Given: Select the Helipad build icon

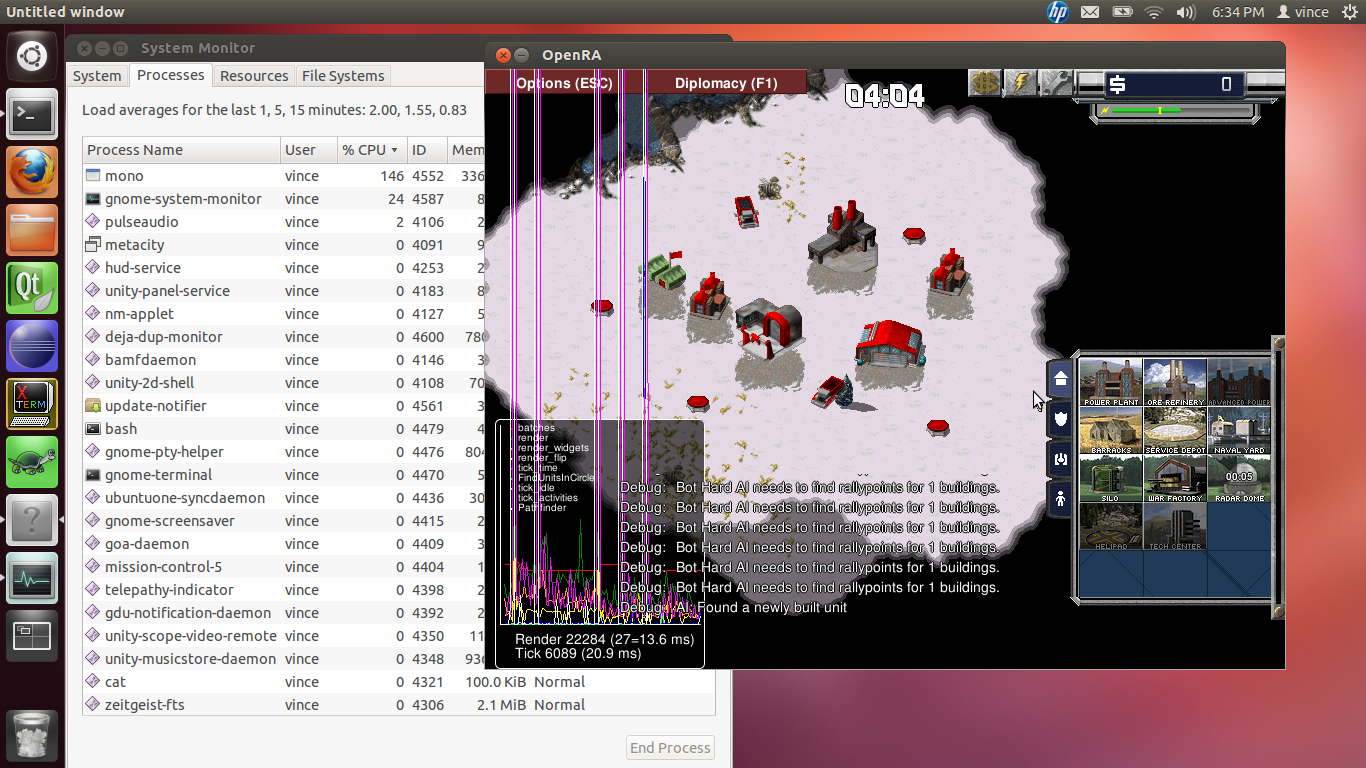Looking at the screenshot, I should pos(1111,527).
